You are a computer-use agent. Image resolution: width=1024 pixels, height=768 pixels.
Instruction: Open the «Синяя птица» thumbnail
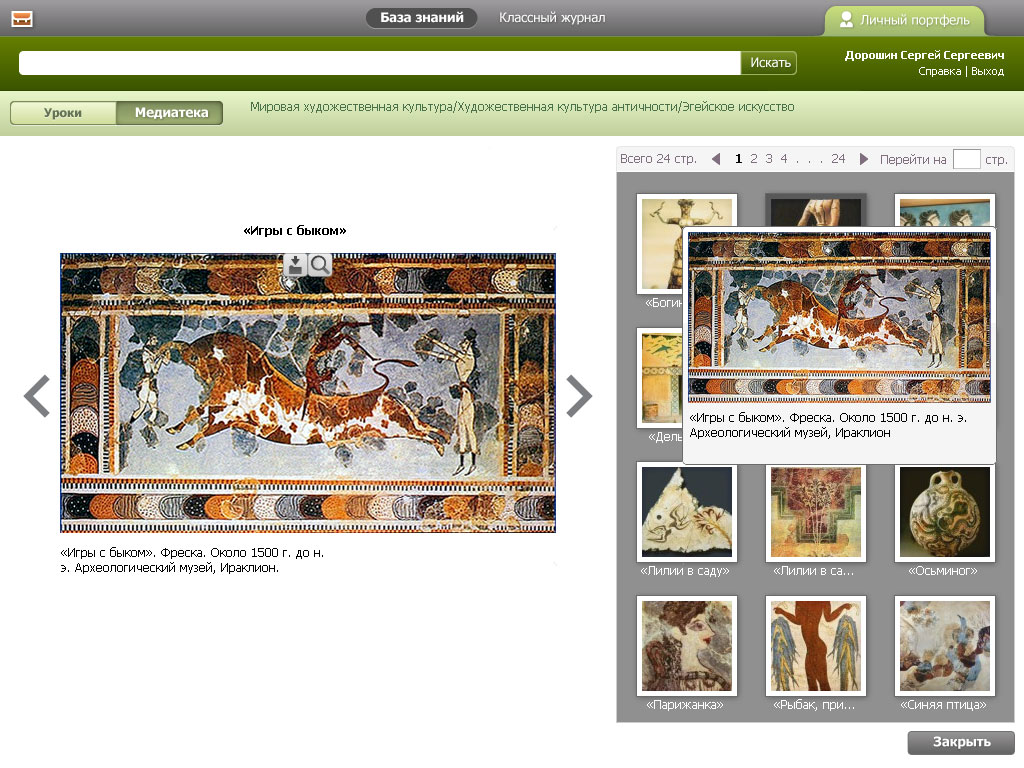click(x=944, y=646)
